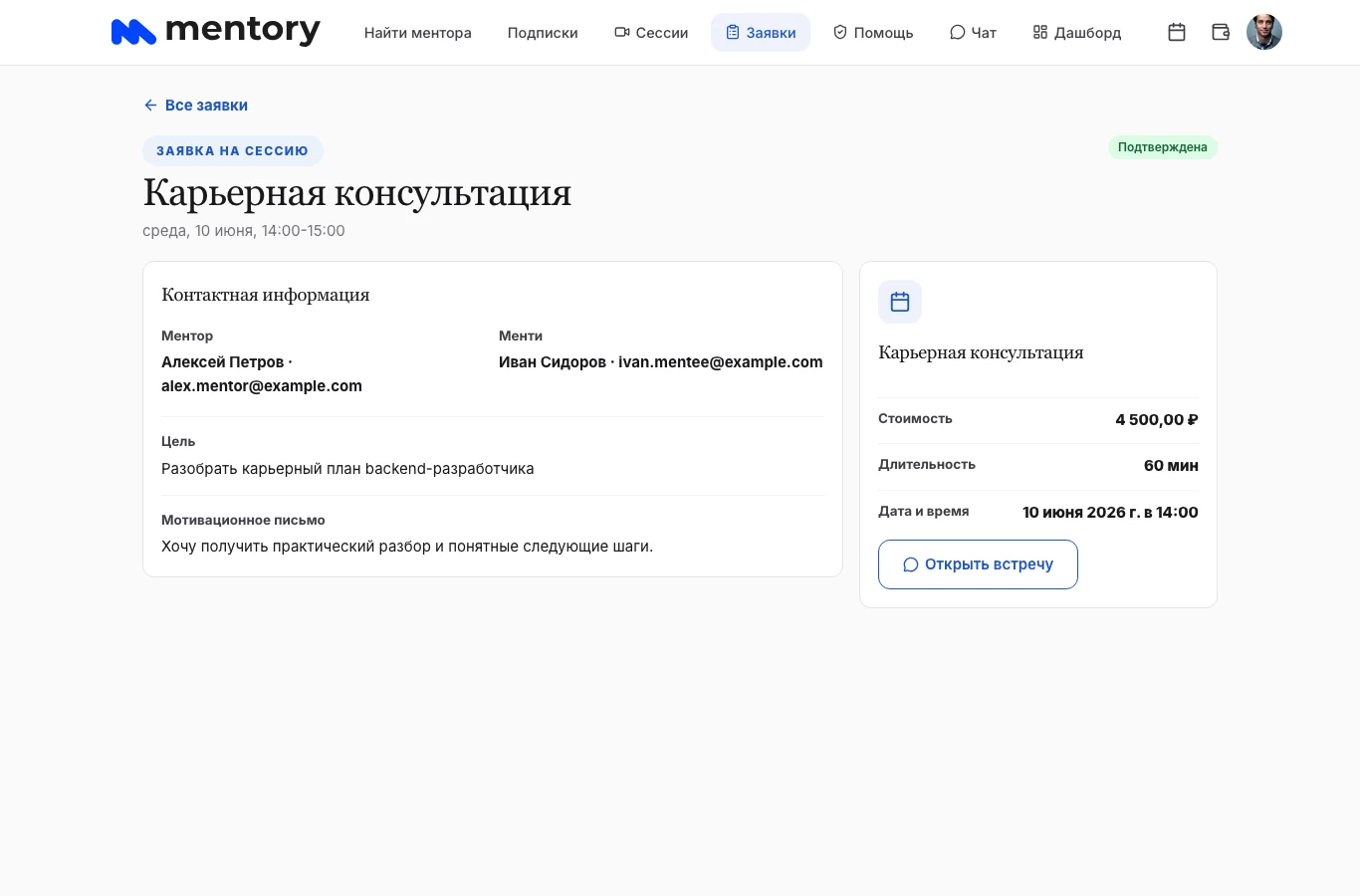This screenshot has width=1360, height=896.
Task: Click the duration value 60 мин
Action: [1171, 466]
